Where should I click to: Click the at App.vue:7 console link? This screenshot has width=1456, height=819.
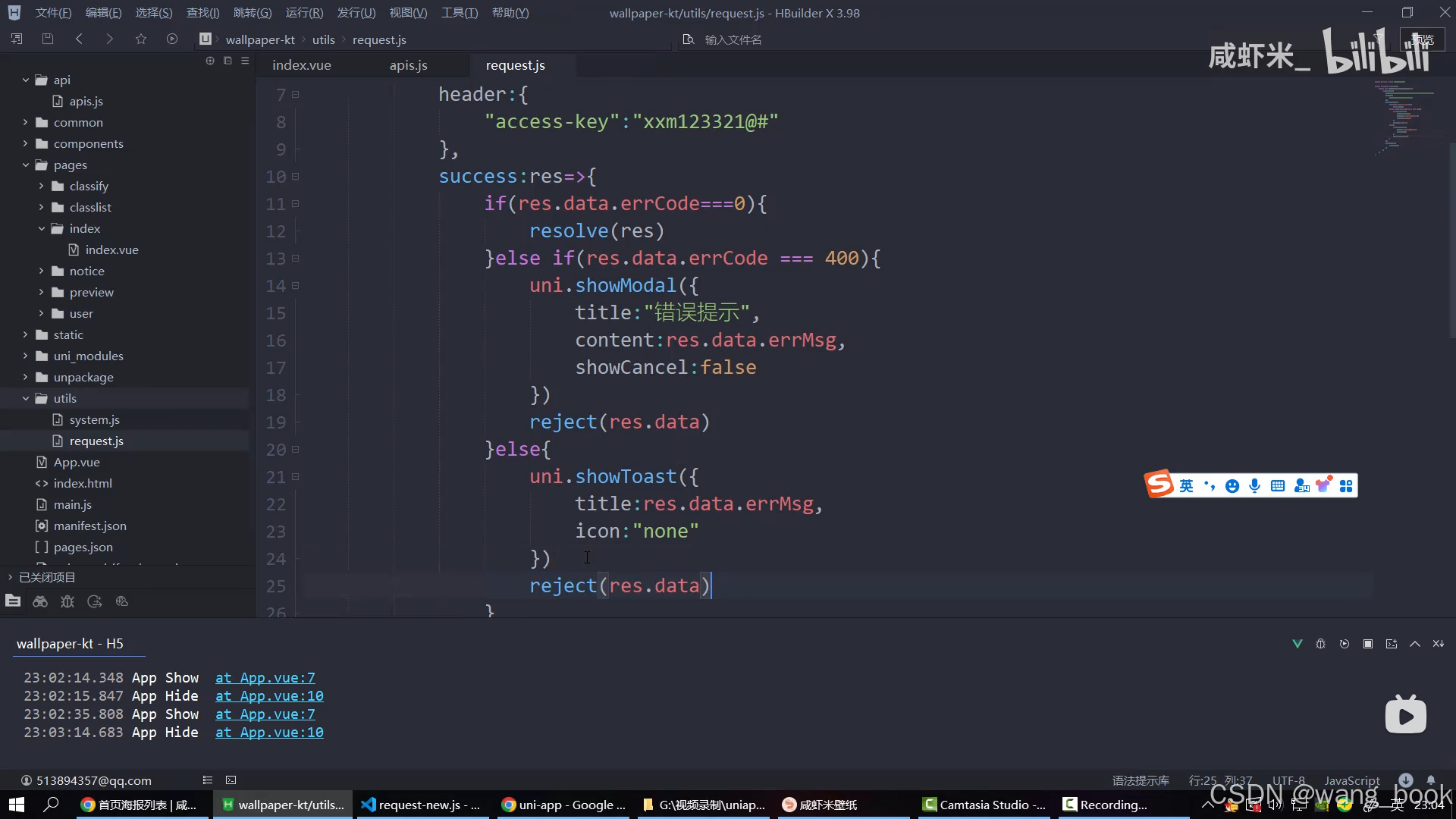(265, 678)
